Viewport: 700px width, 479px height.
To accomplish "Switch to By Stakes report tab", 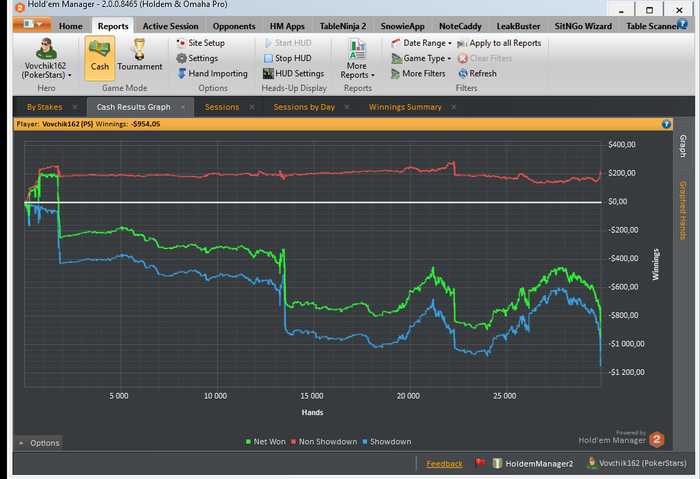I will pyautogui.click(x=44, y=107).
